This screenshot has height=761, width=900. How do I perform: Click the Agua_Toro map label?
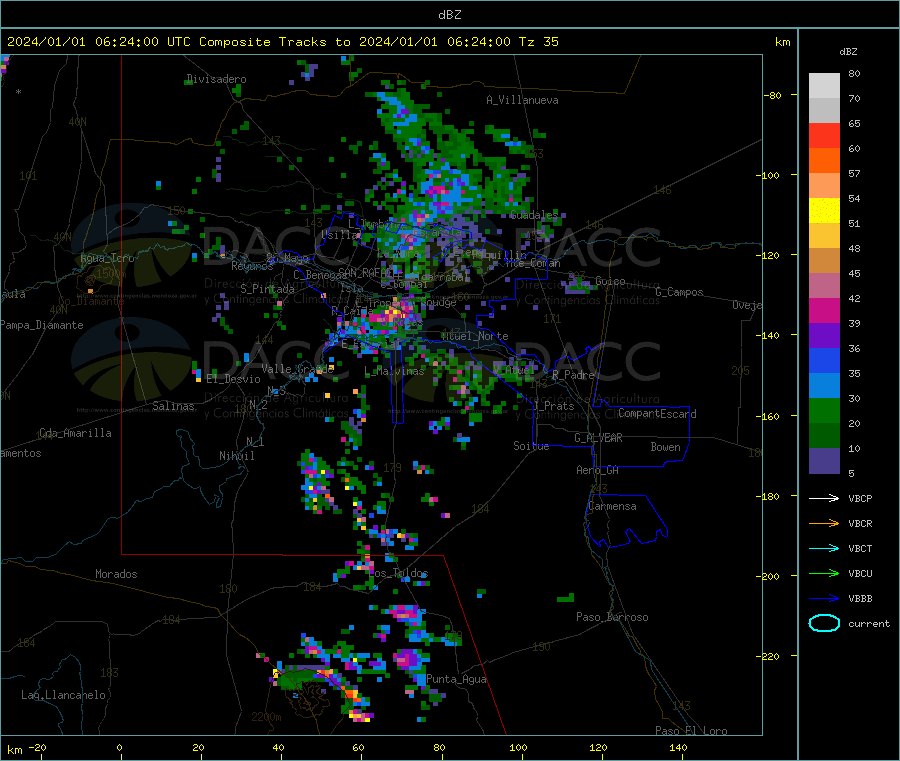click(107, 258)
